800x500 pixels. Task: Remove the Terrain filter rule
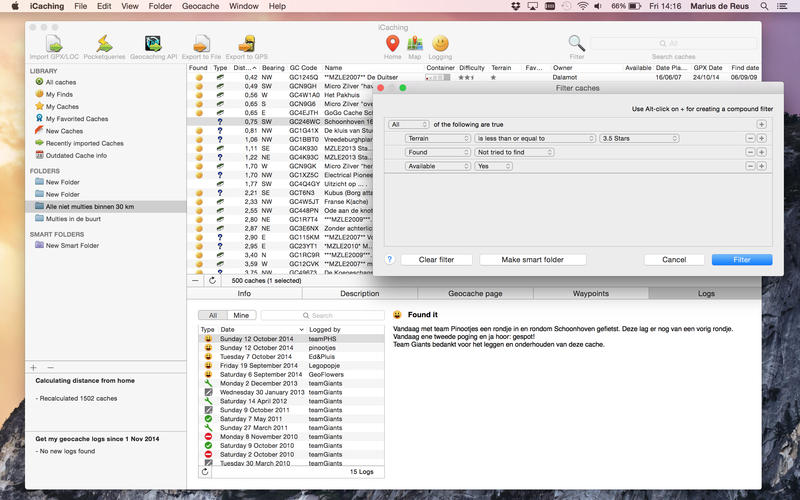750,138
